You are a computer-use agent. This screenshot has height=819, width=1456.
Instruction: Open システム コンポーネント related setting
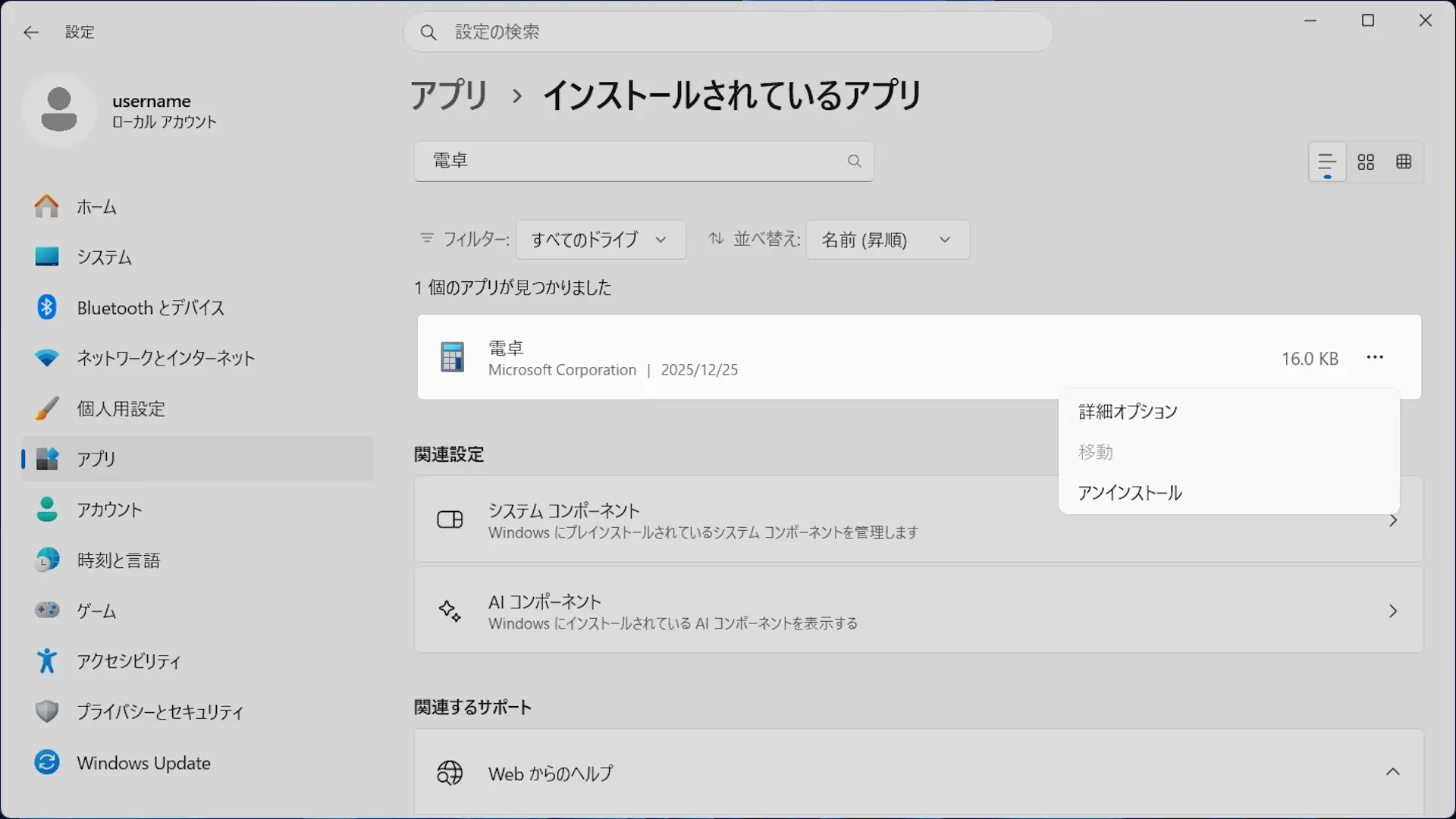click(918, 519)
